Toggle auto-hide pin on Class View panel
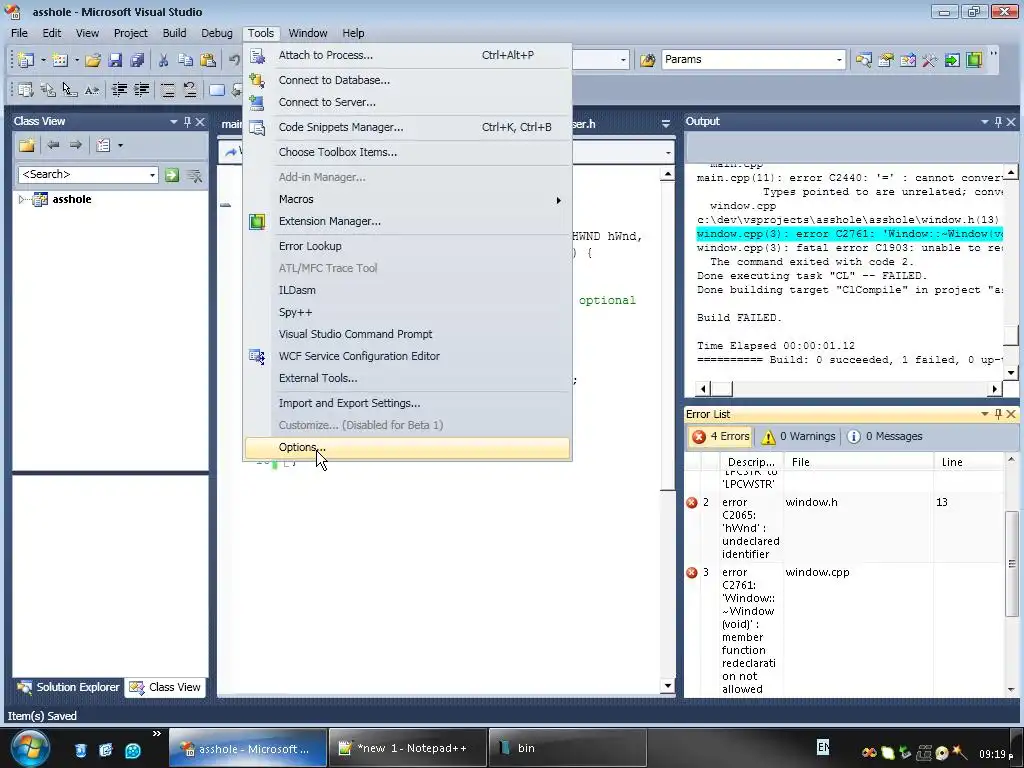 click(x=187, y=121)
